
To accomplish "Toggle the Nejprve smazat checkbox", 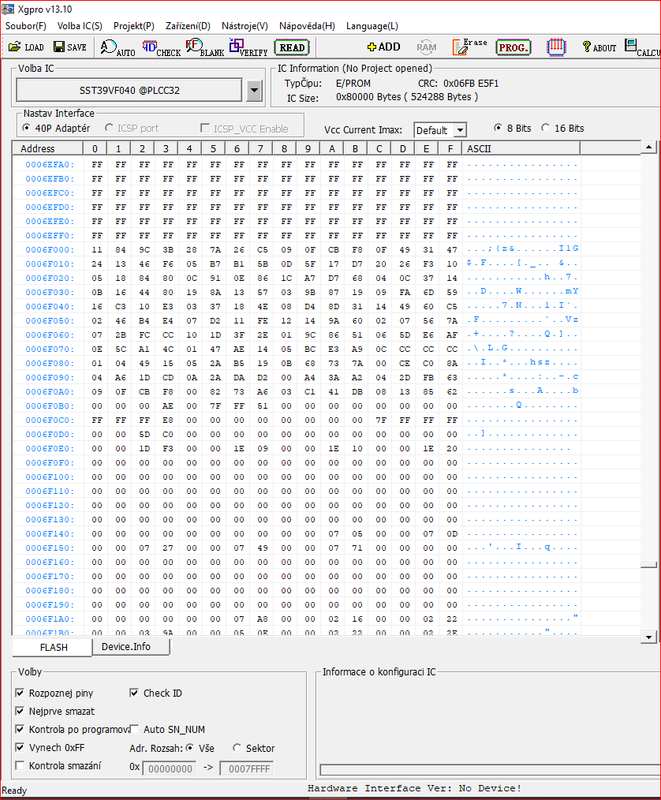I will (20, 711).
